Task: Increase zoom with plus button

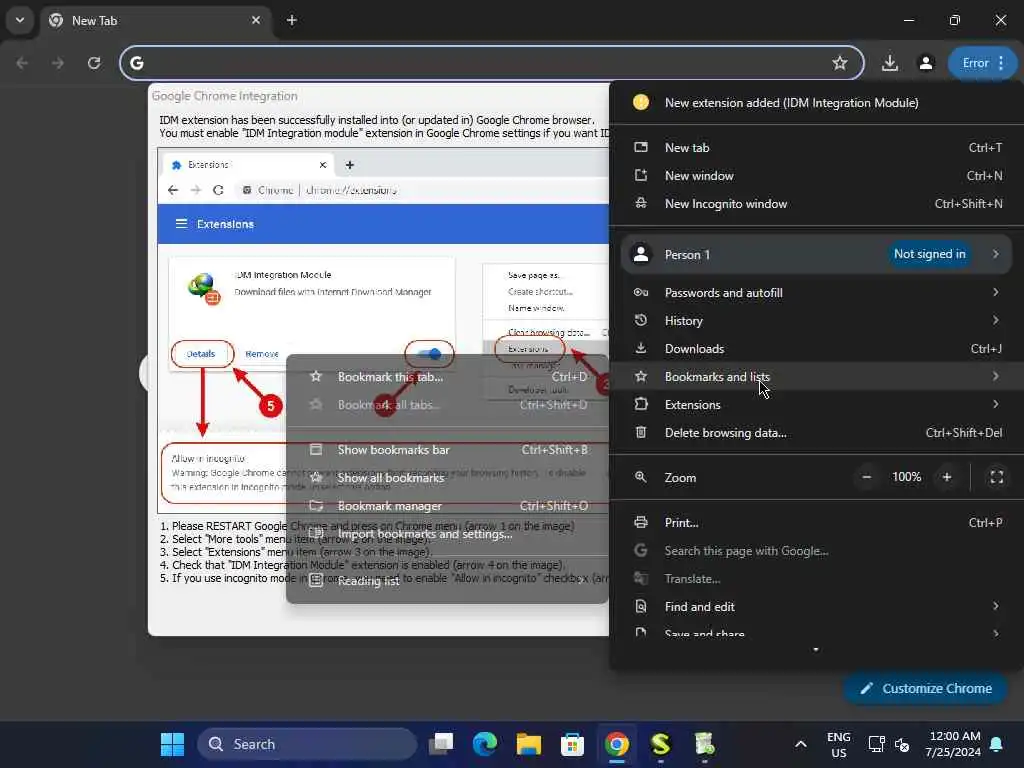Action: (946, 477)
